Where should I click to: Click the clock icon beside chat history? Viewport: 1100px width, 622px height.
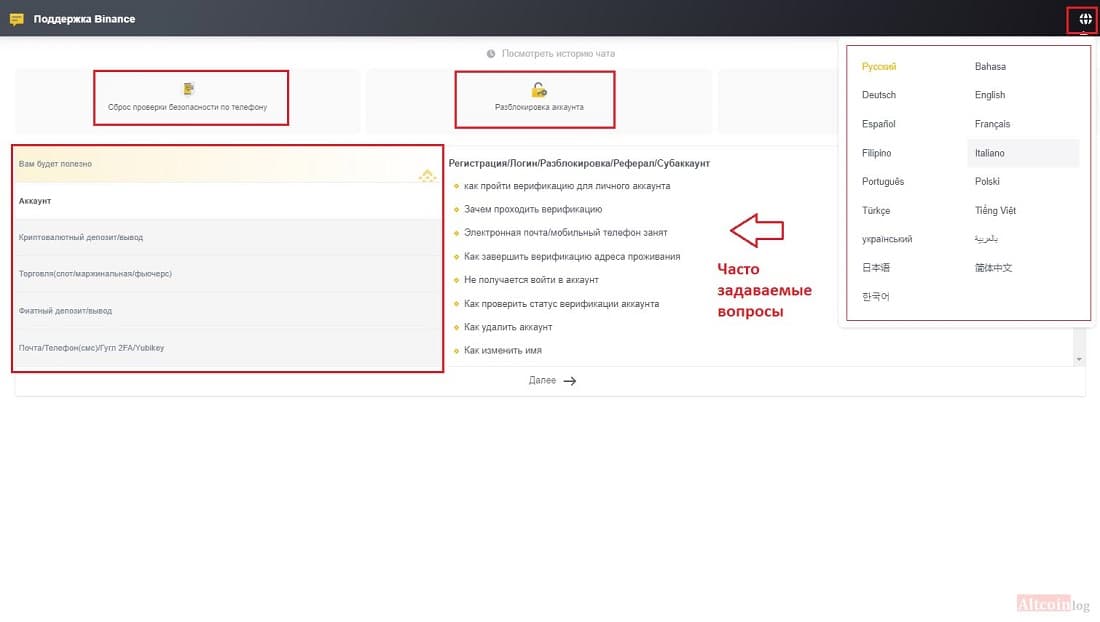pyautogui.click(x=491, y=53)
